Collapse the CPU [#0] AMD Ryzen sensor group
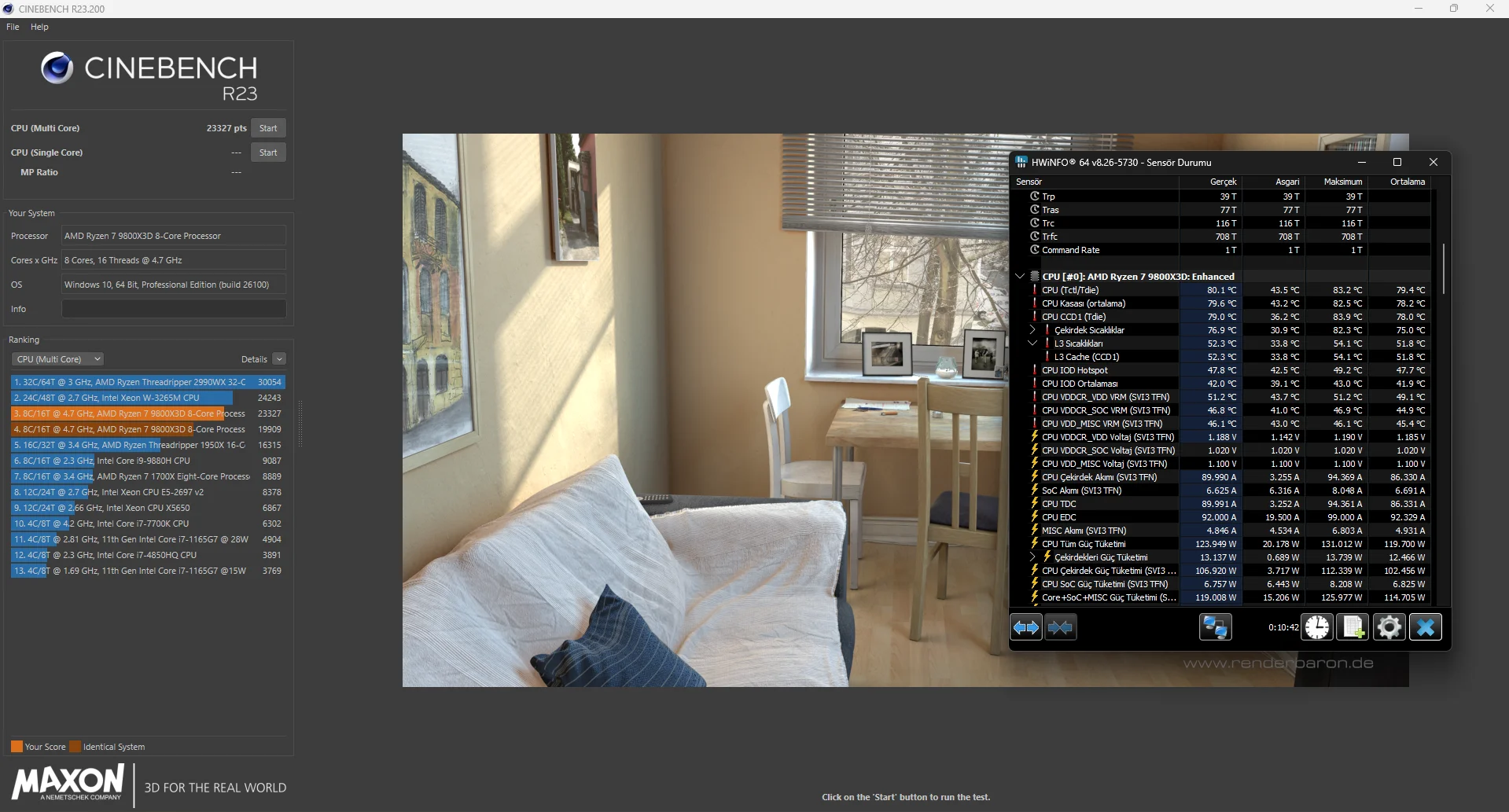 coord(1020,277)
